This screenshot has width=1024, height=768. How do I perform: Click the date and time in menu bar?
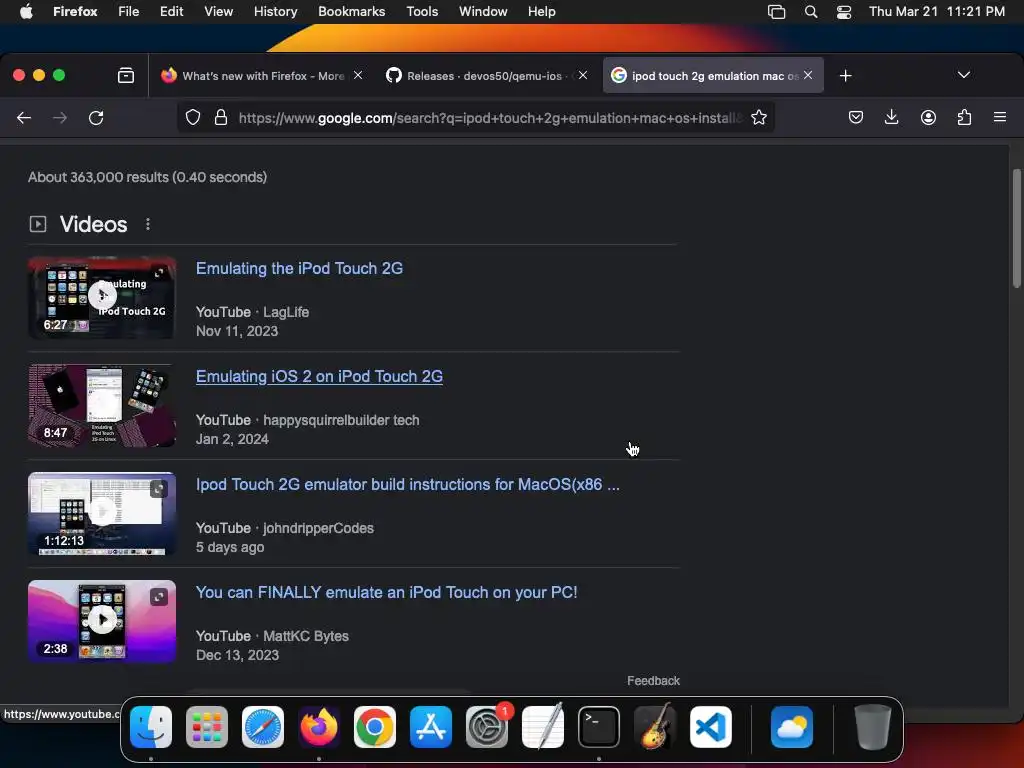coord(936,12)
